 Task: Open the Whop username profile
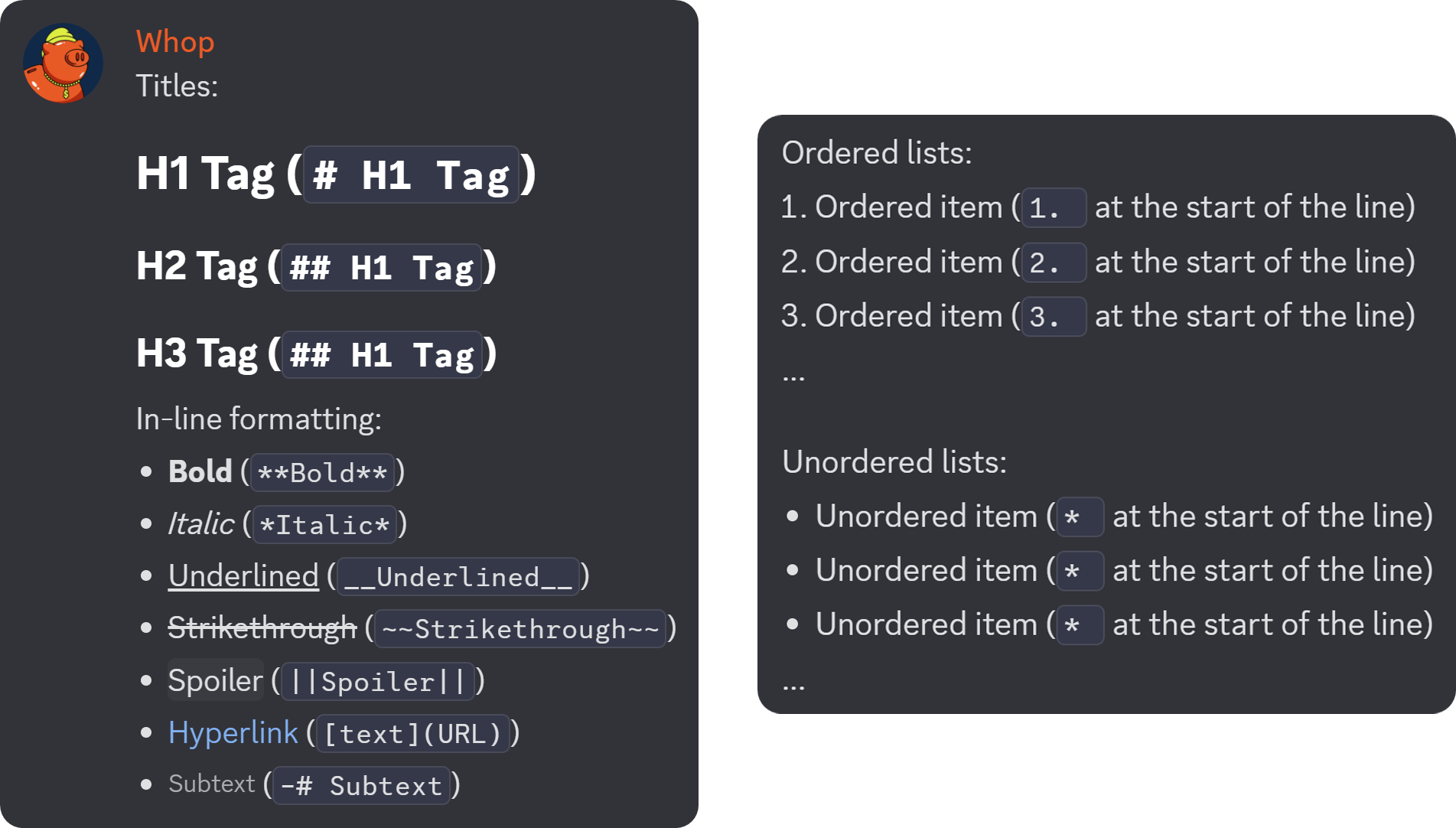point(175,41)
